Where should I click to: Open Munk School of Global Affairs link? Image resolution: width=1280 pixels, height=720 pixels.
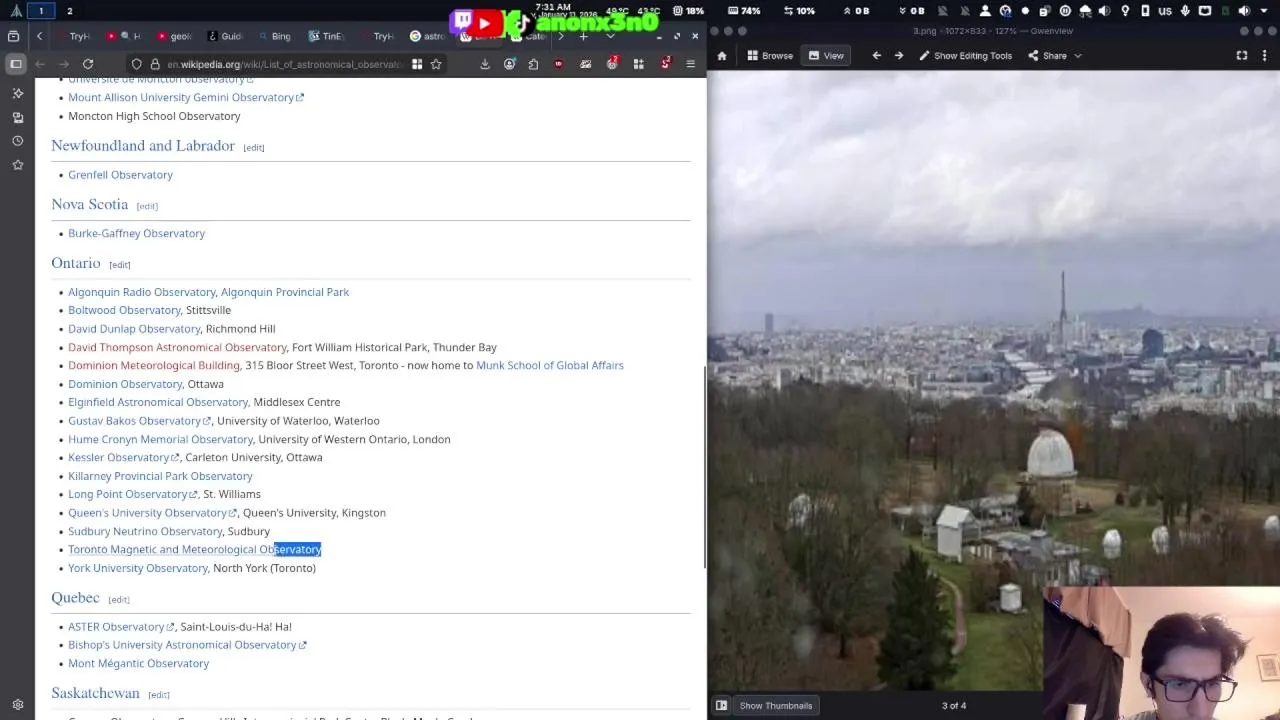(550, 366)
